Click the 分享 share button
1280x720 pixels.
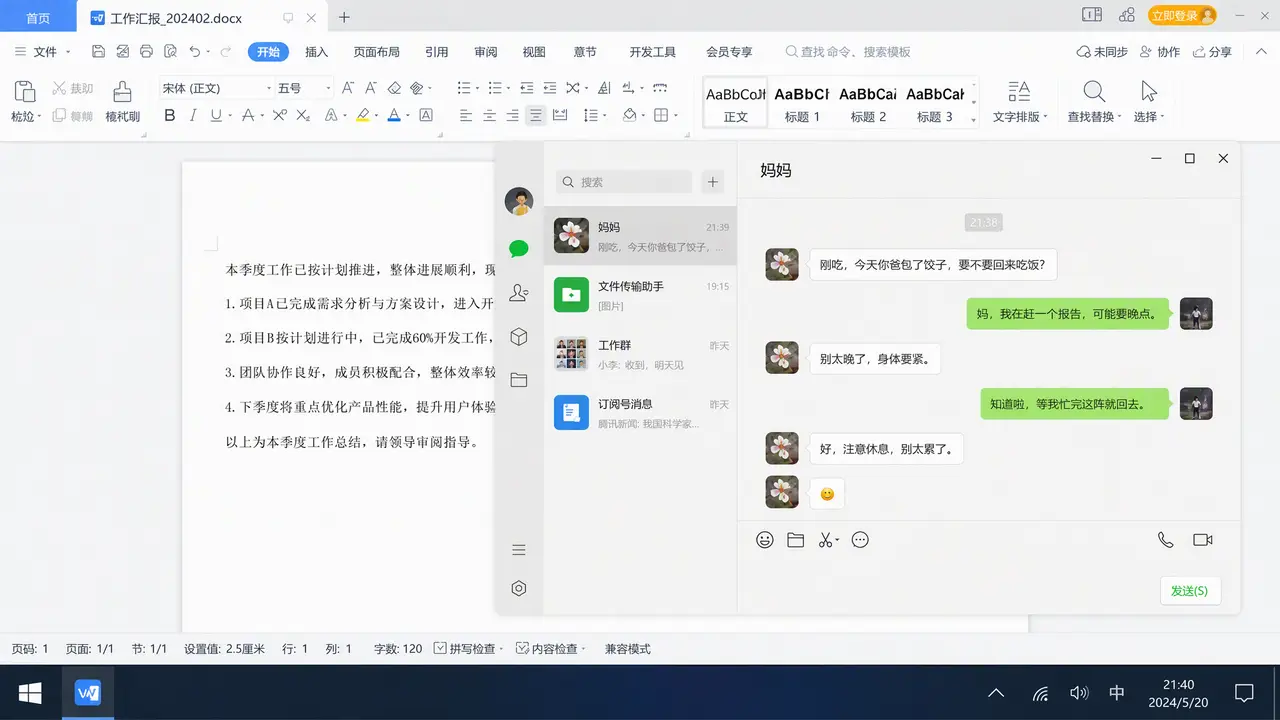click(x=1211, y=52)
